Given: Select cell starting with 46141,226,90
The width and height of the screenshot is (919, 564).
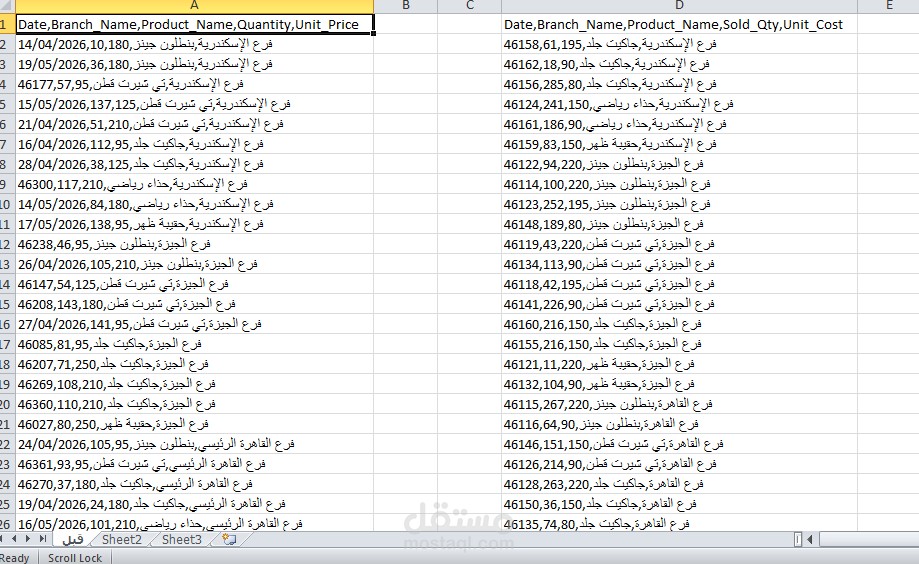Looking at the screenshot, I should pos(679,304).
